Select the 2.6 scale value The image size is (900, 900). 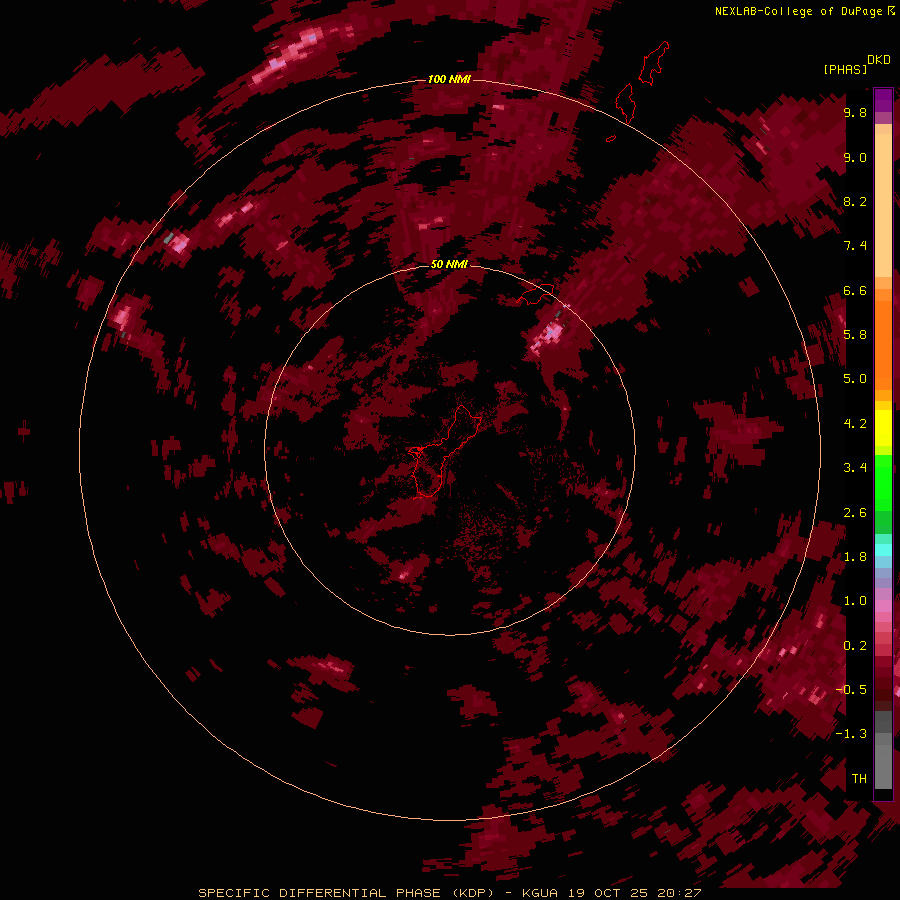(x=855, y=513)
